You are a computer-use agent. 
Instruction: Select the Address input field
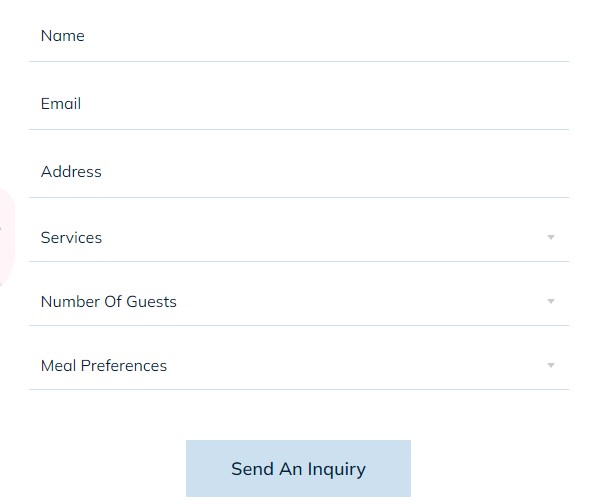coord(299,172)
